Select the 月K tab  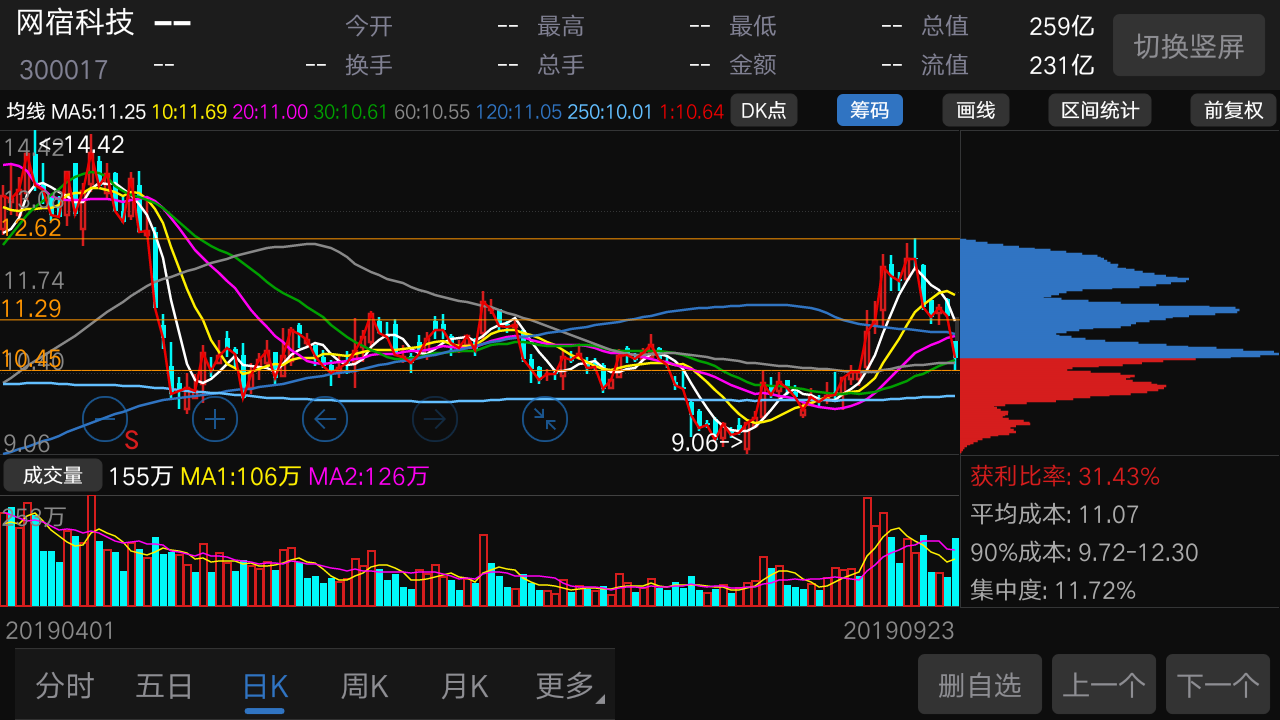tap(464, 686)
